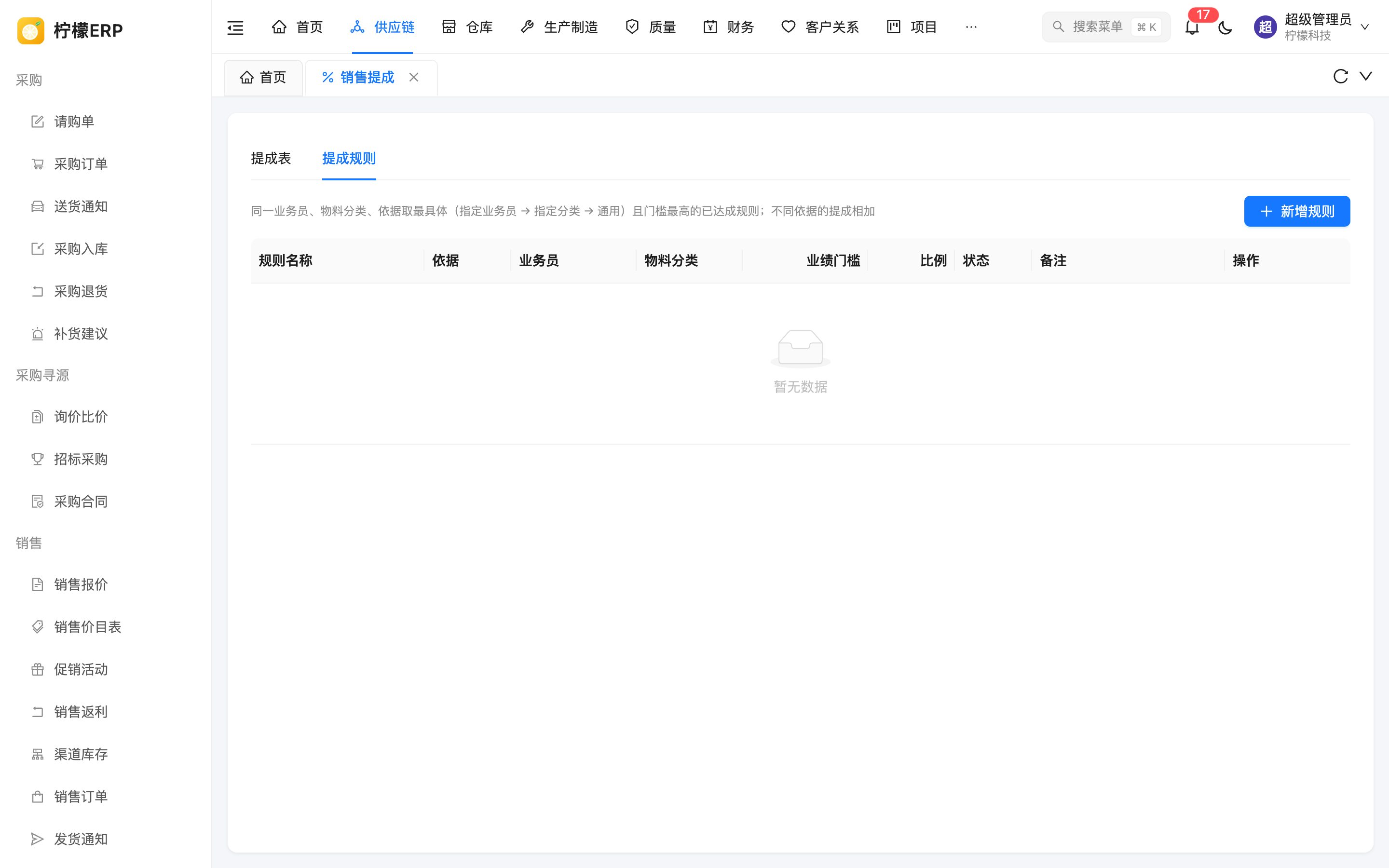Image resolution: width=1389 pixels, height=868 pixels.
Task: Open 请购单 from the sidebar
Action: (106, 122)
